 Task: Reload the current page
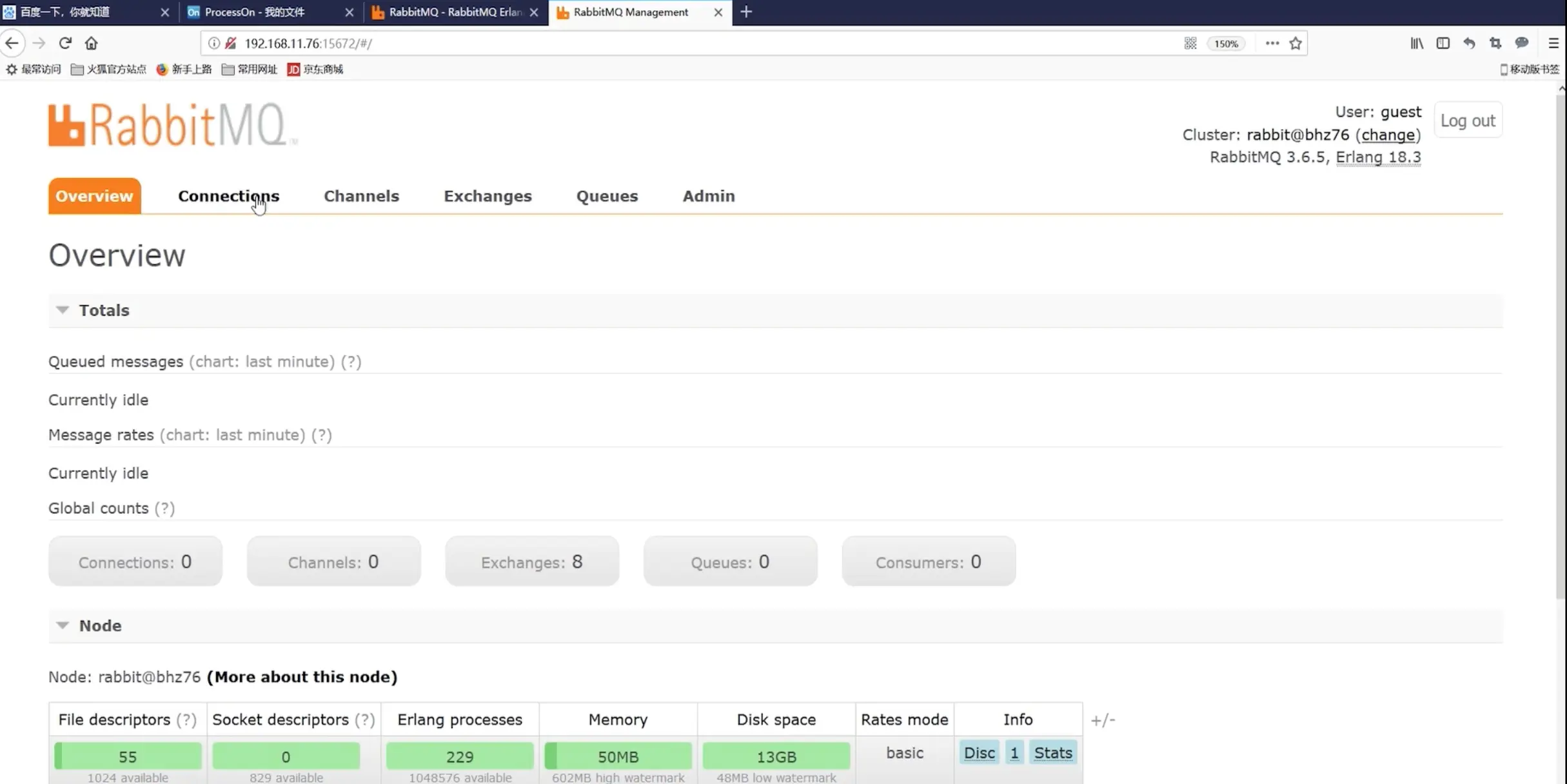(65, 43)
